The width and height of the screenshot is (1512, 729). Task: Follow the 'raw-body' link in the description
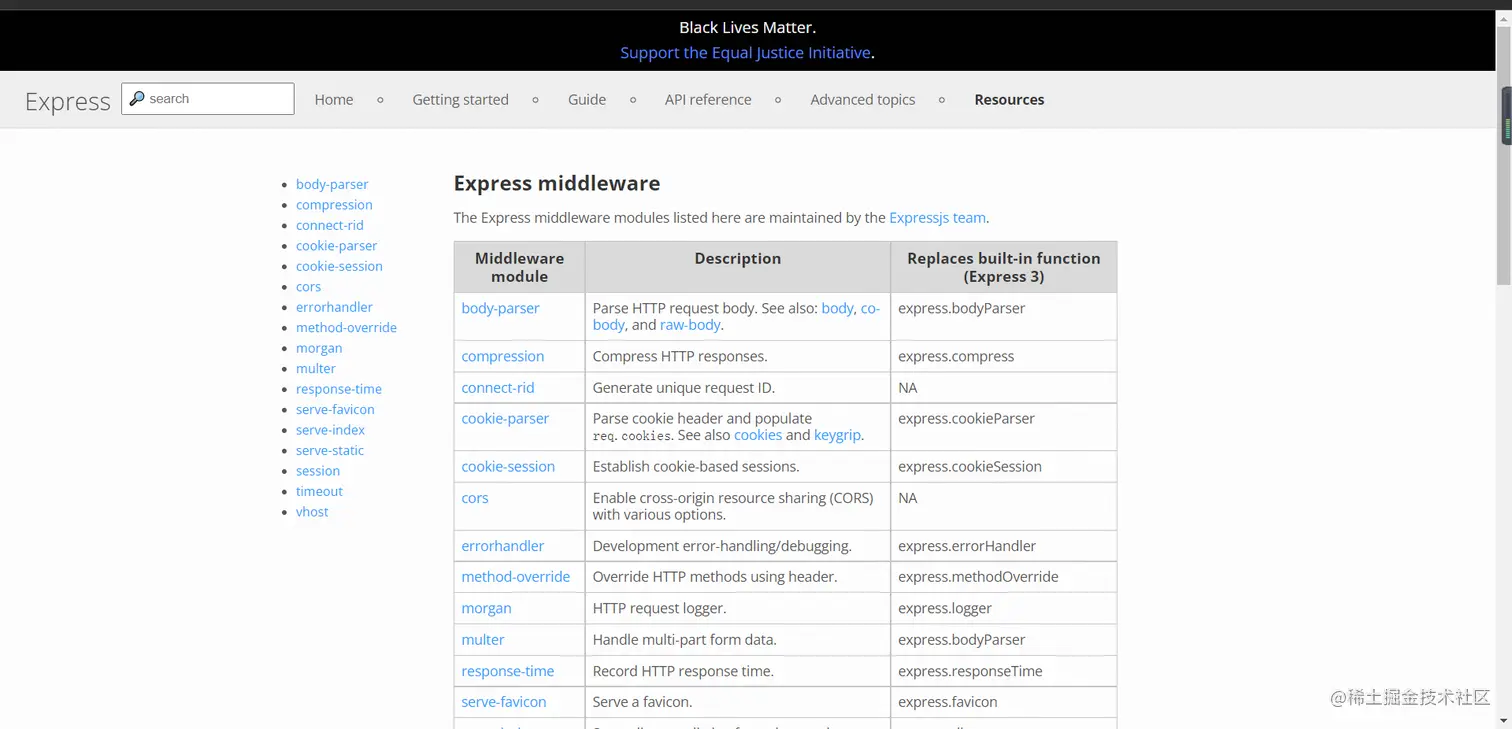pyautogui.click(x=690, y=325)
